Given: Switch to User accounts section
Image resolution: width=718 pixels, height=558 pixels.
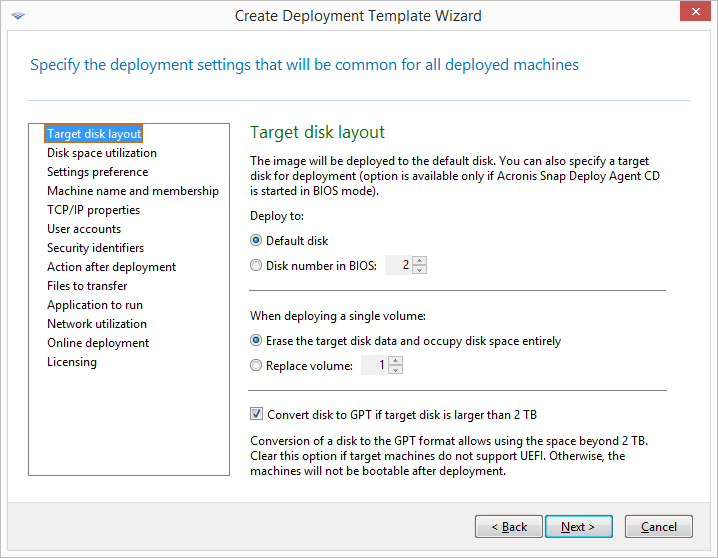Looking at the screenshot, I should [84, 229].
